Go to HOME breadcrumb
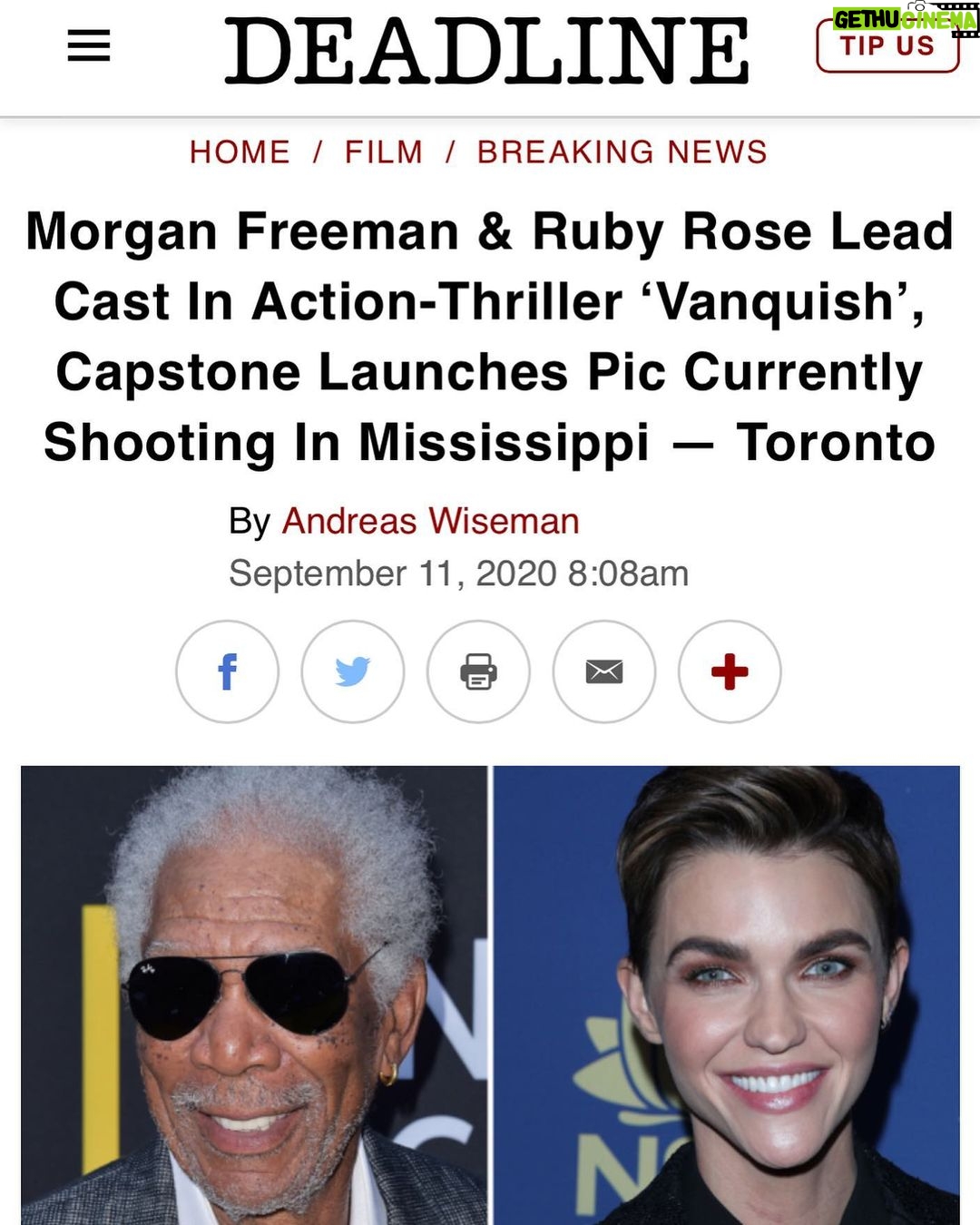Viewport: 980px width, 1225px height. tap(240, 152)
